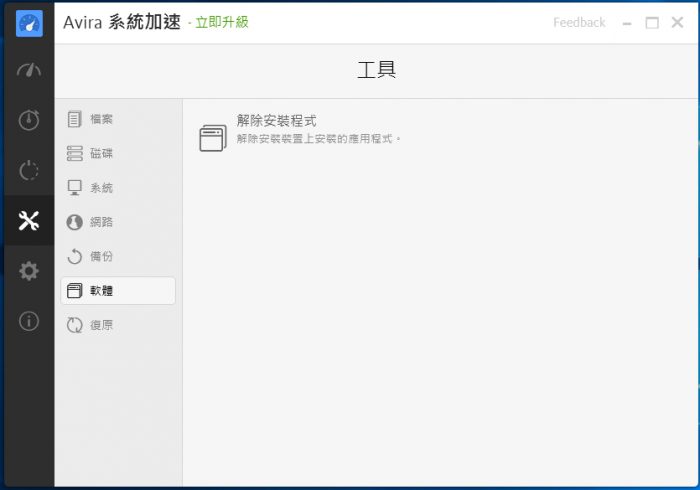Minimize the Avira window
The image size is (700, 490).
point(627,23)
